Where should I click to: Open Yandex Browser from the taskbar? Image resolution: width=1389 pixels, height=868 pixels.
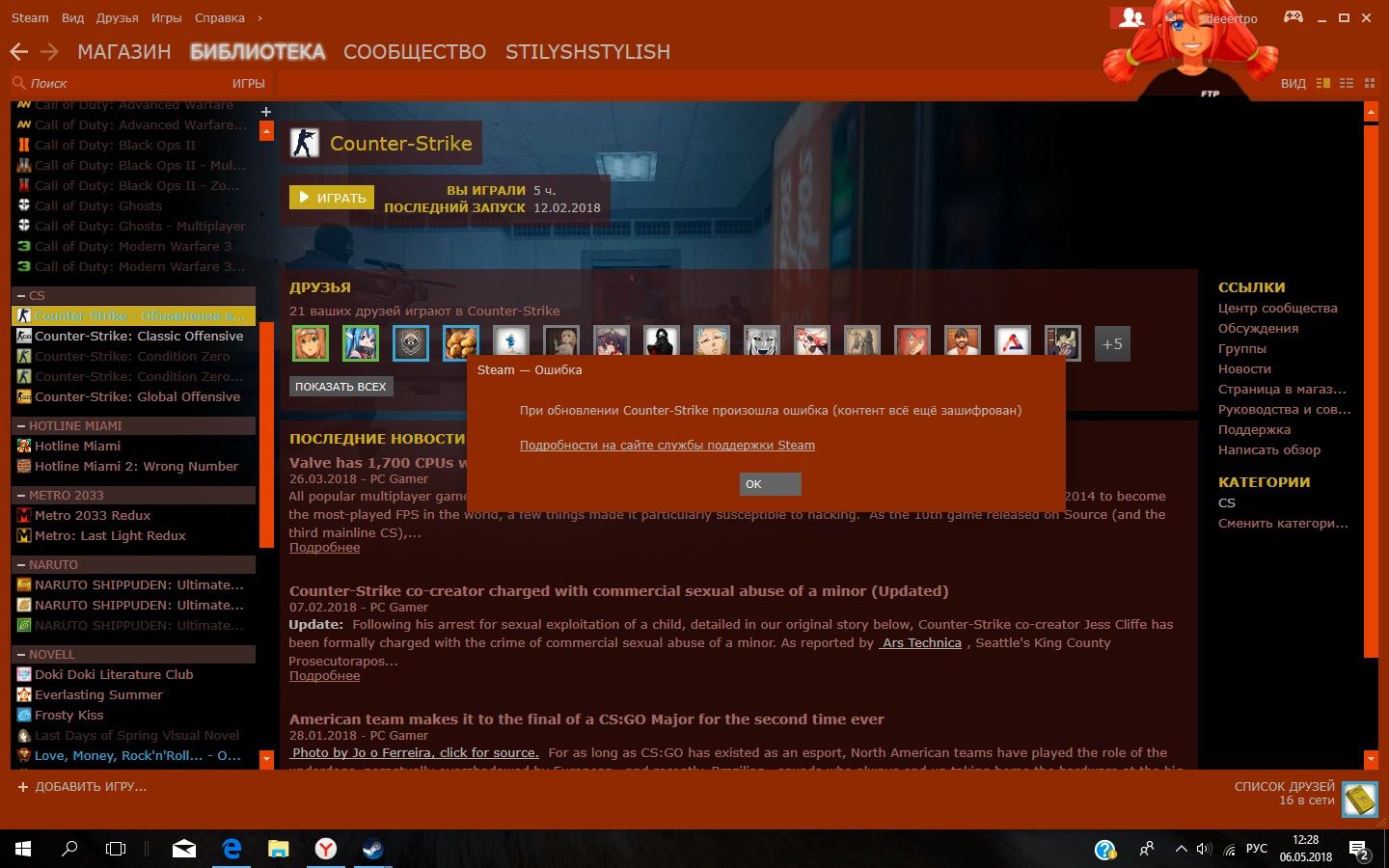tap(326, 849)
